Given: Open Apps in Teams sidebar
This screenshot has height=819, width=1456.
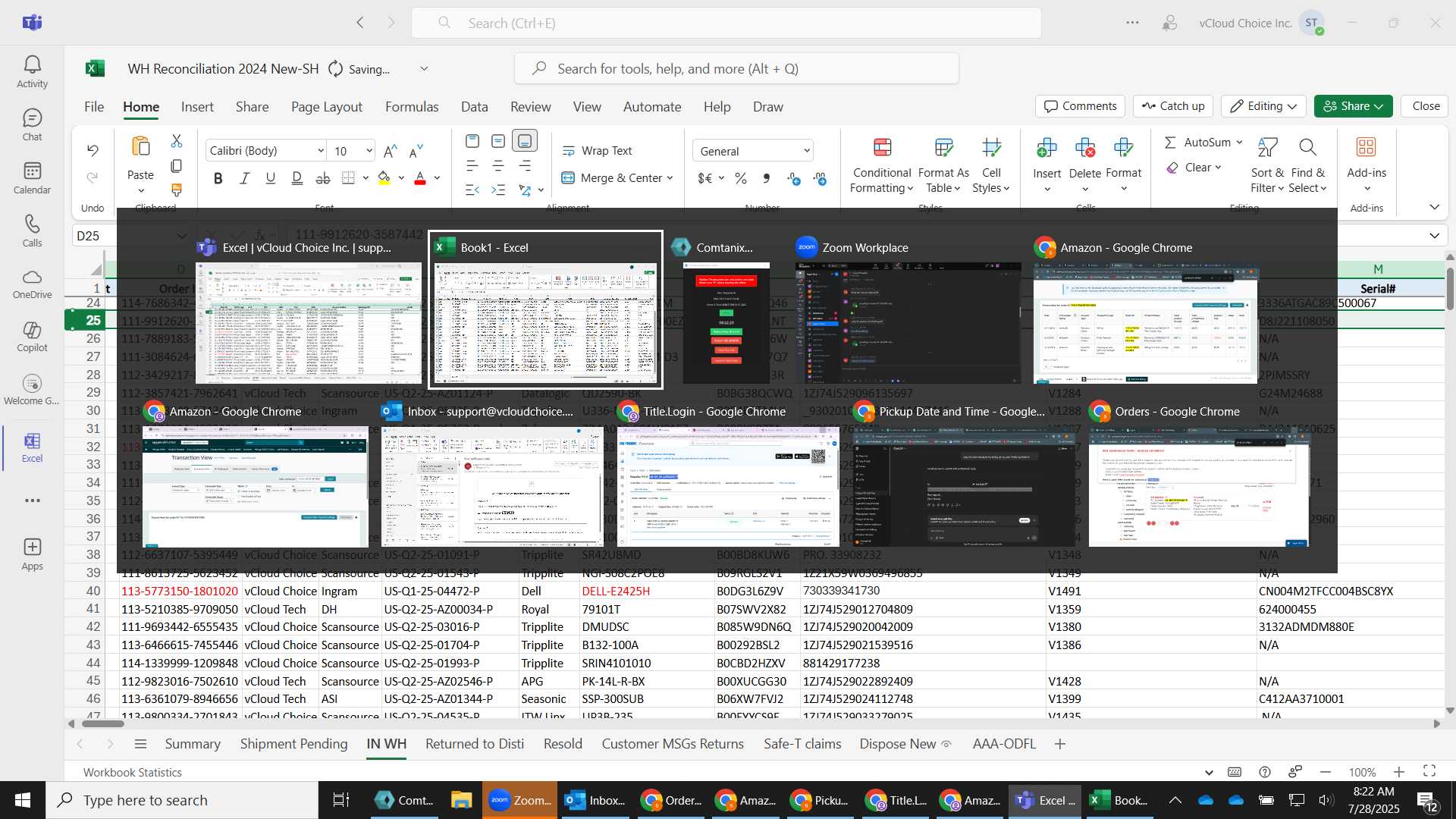Looking at the screenshot, I should [32, 554].
